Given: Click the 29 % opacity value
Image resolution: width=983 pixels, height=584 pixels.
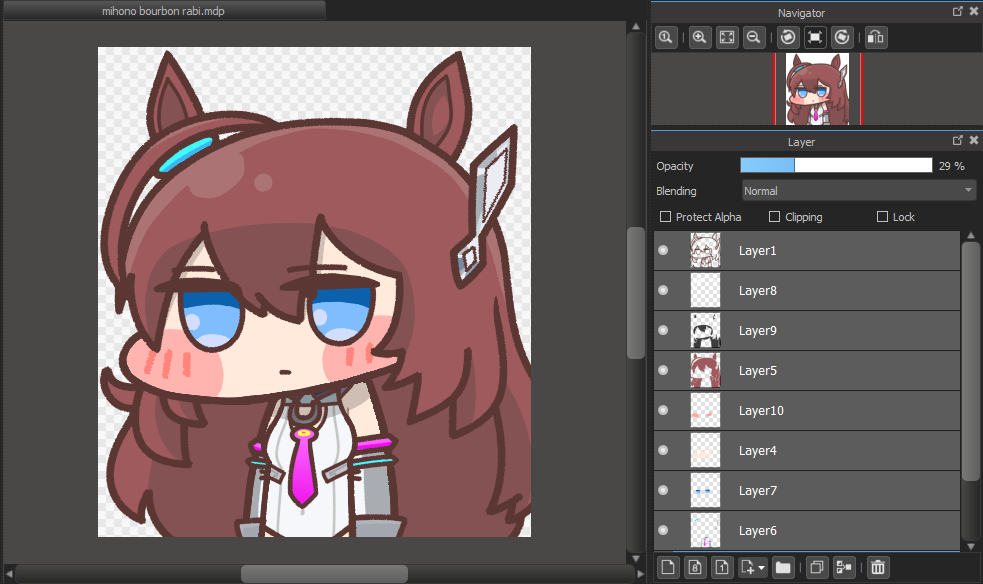Looking at the screenshot, I should 951,166.
